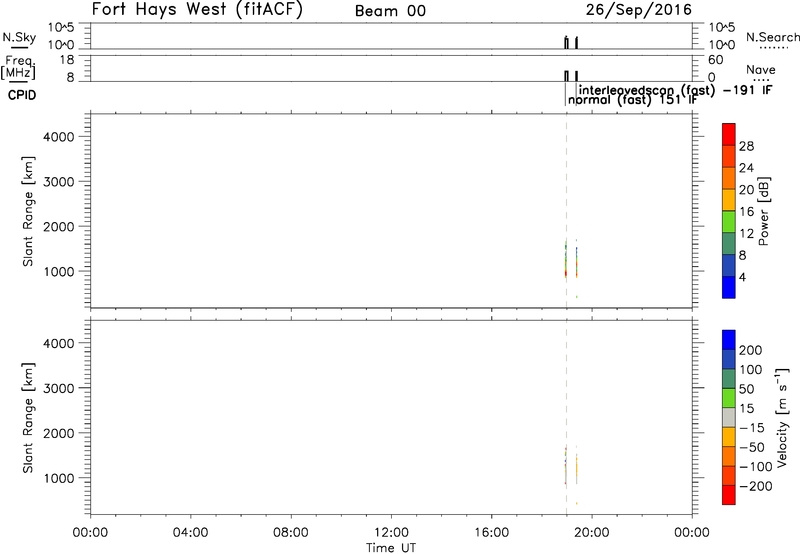The image size is (800, 554).
Task: Click the '04:00' time axis tick label
Action: point(190,533)
